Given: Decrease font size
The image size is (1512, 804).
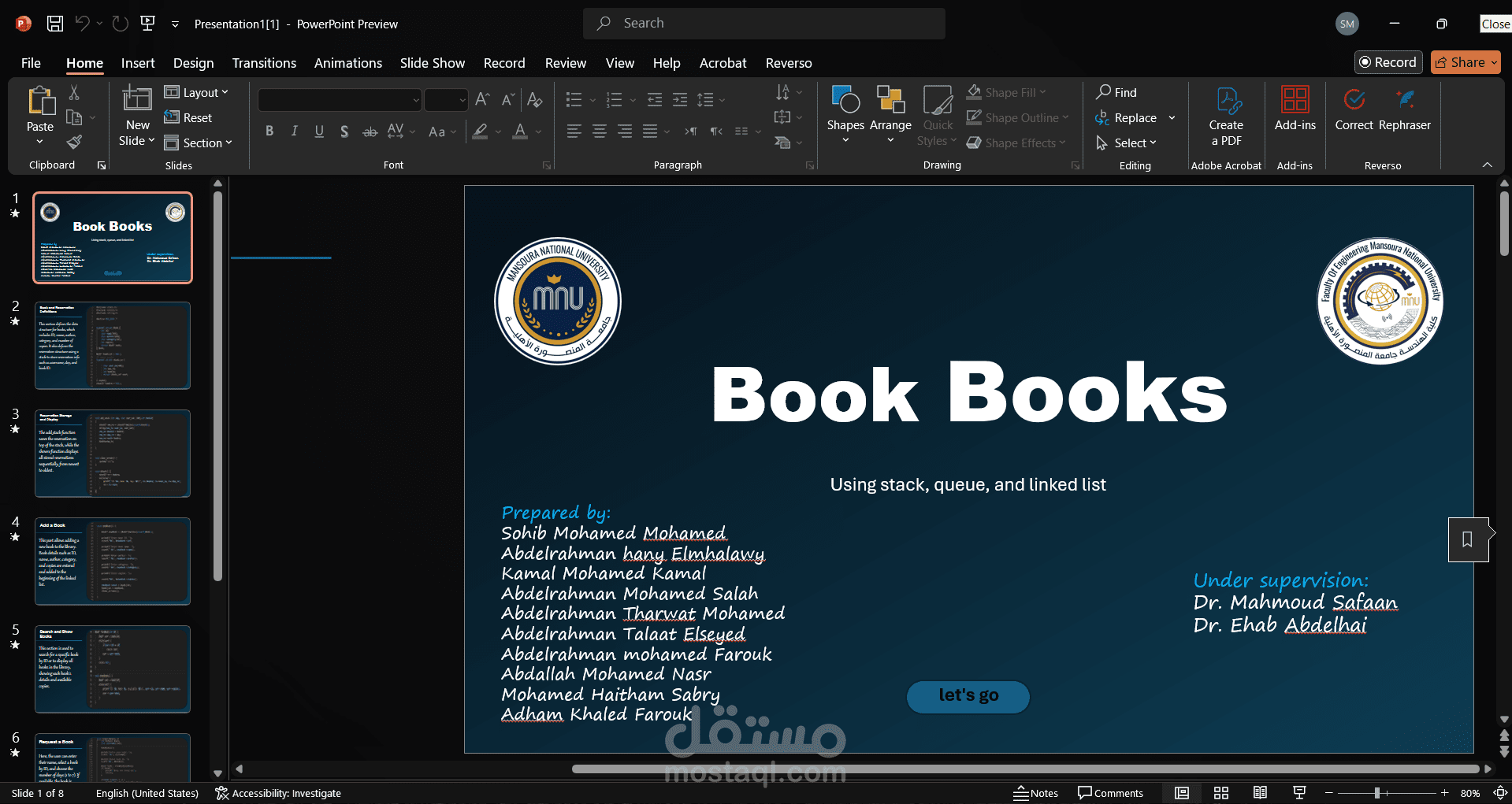Looking at the screenshot, I should point(508,99).
